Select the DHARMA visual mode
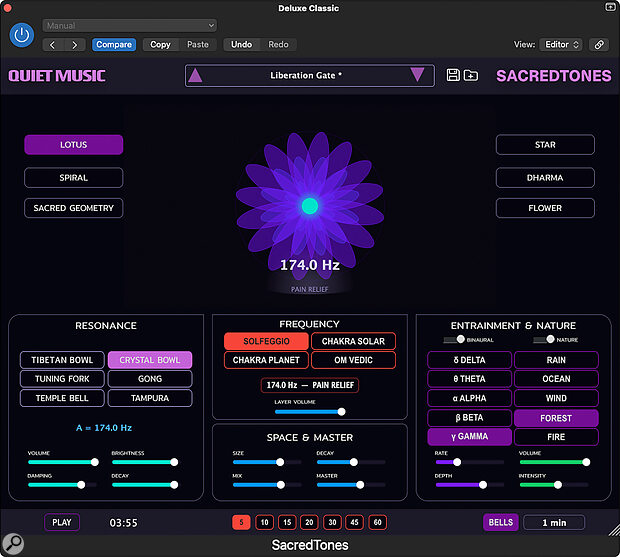 [545, 177]
